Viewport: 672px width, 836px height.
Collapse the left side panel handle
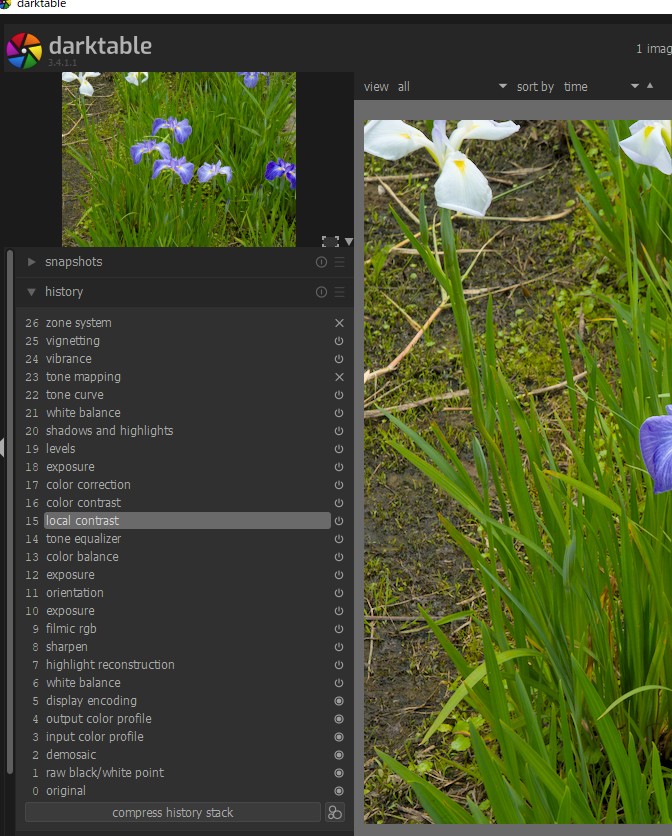coord(2,447)
